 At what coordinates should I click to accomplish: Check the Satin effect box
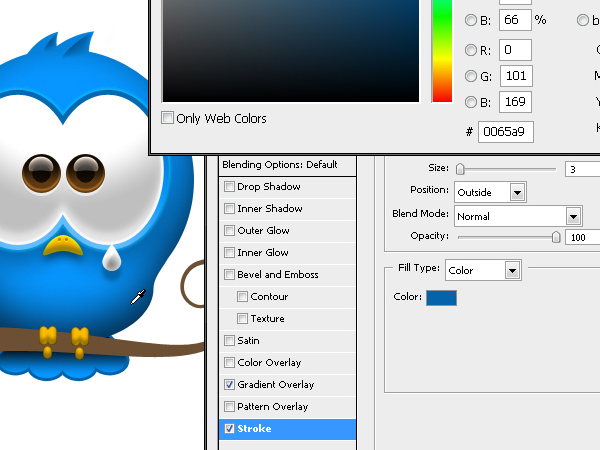click(229, 341)
